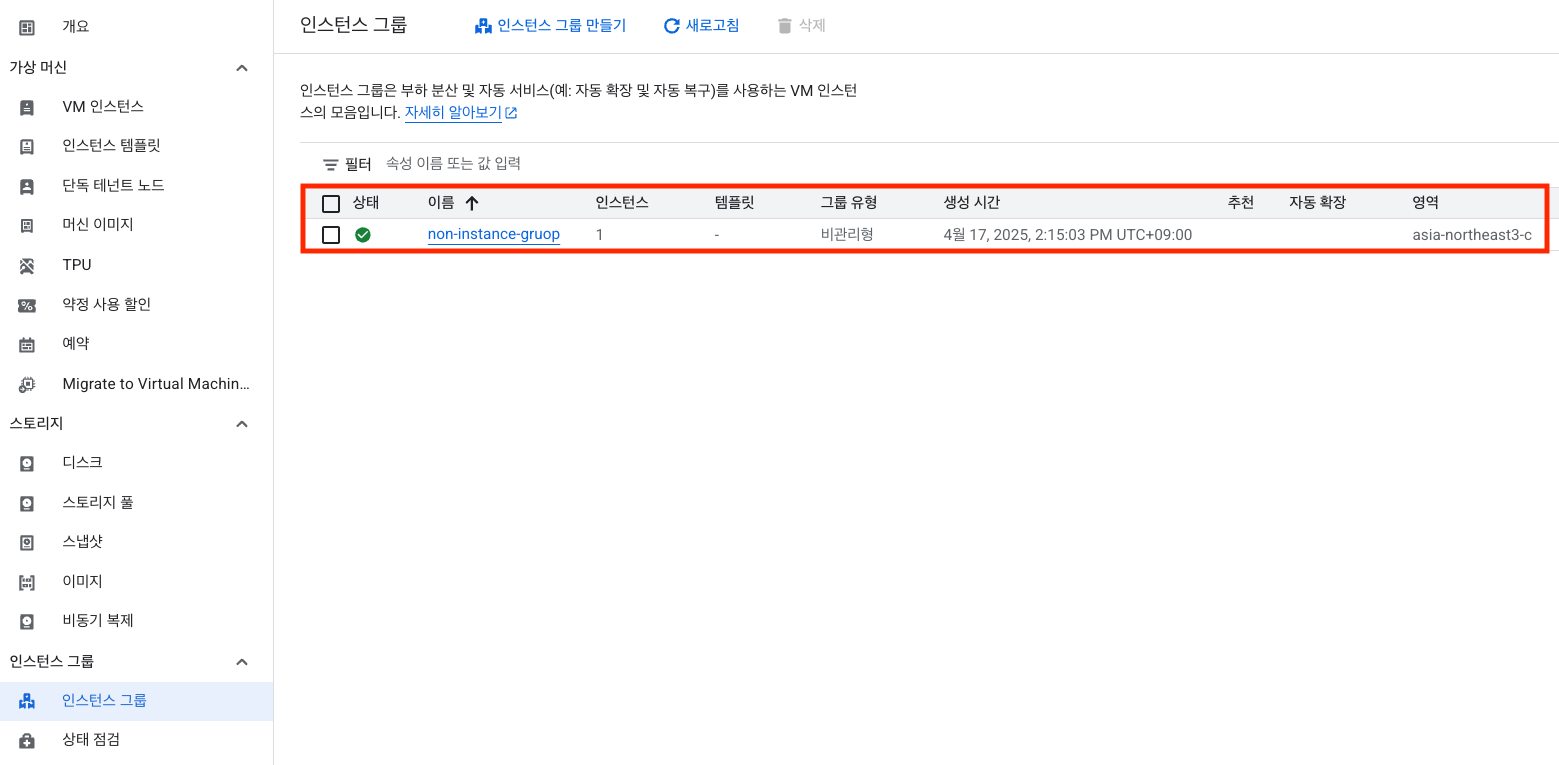Open VM 인스턴스 page

click(x=103, y=106)
